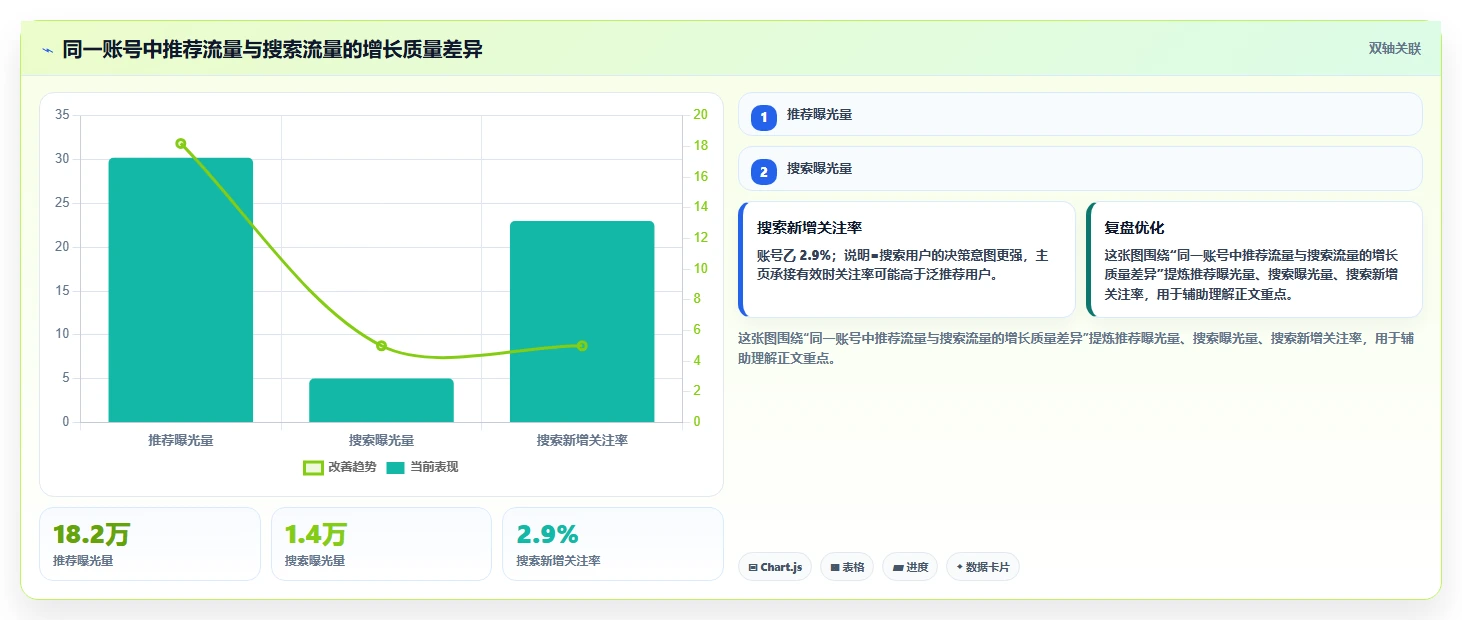Select the 搜索新增关注率 bar in the chart

point(582,321)
